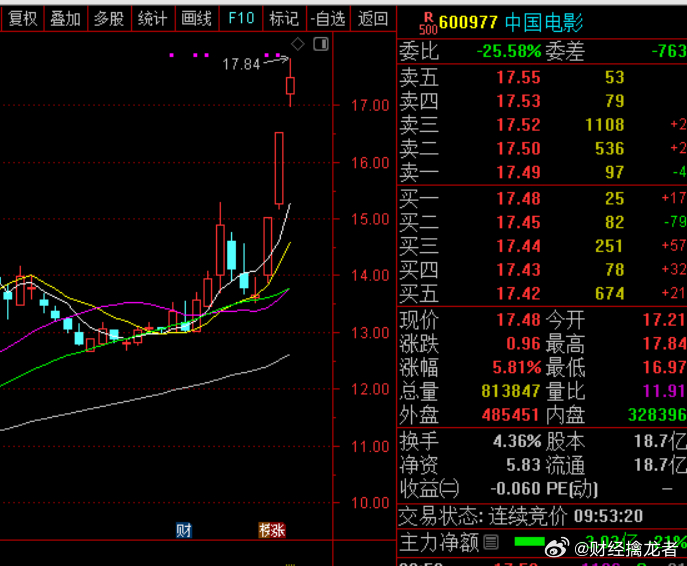This screenshot has height=566, width=687.
Task: Click the 15.00 price axis label
Action: 370,219
